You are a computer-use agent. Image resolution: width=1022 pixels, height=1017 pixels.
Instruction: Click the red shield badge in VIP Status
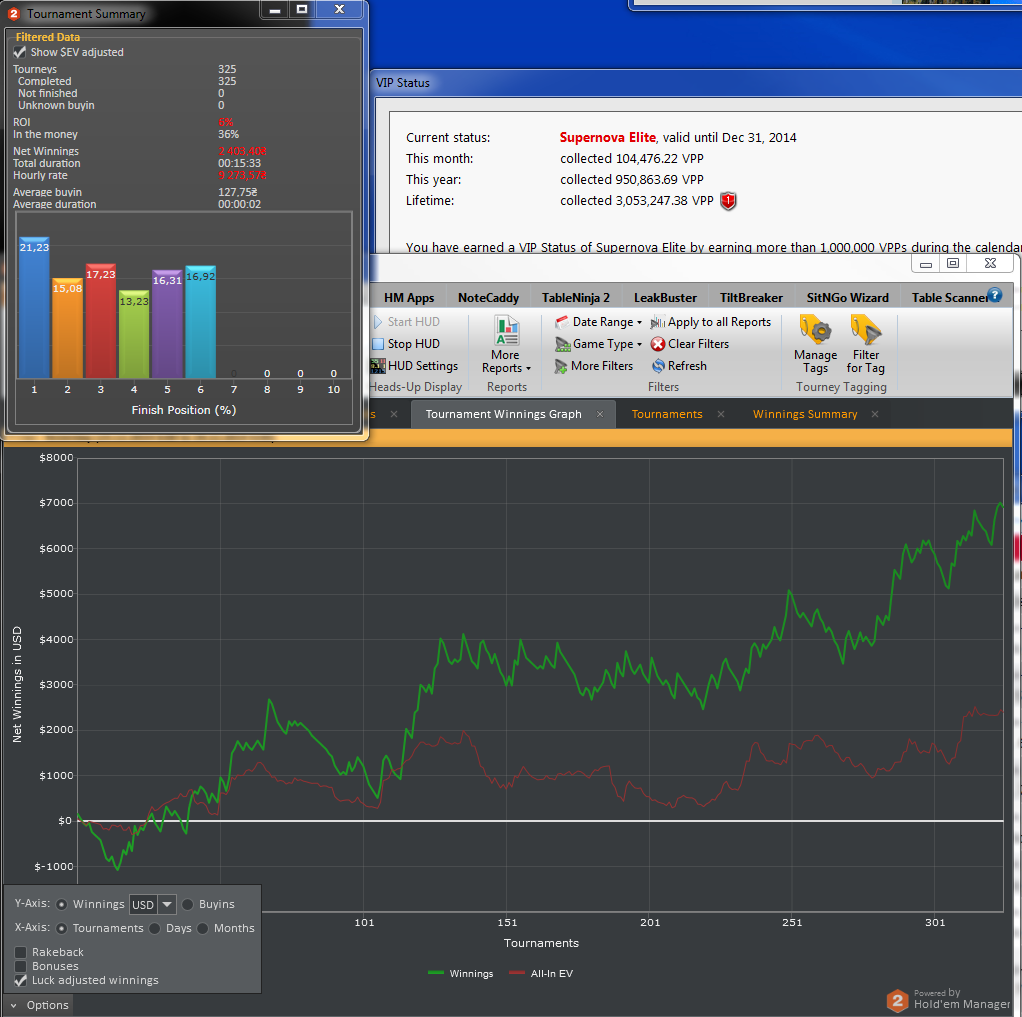click(728, 201)
